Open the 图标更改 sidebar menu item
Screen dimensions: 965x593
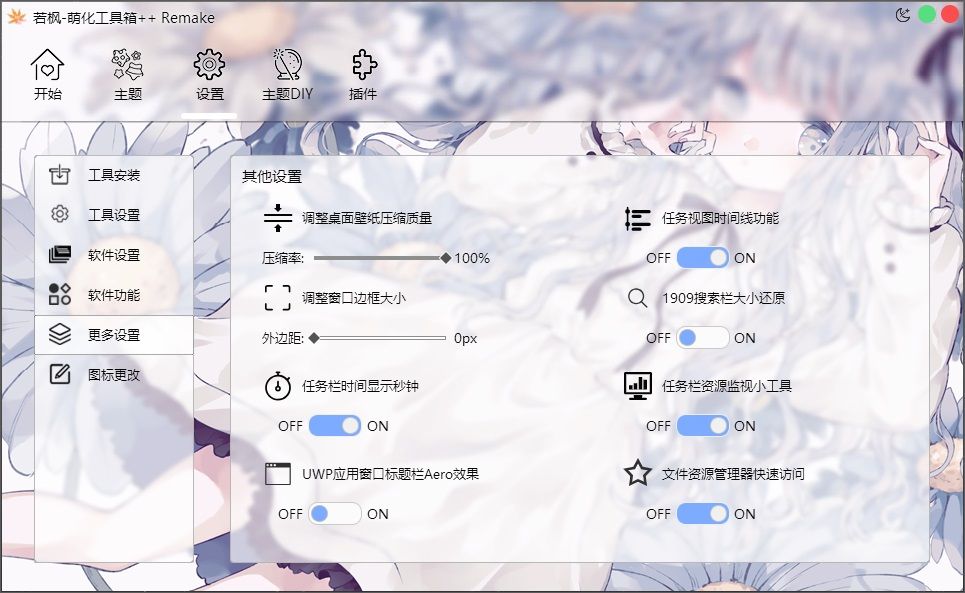[x=114, y=375]
